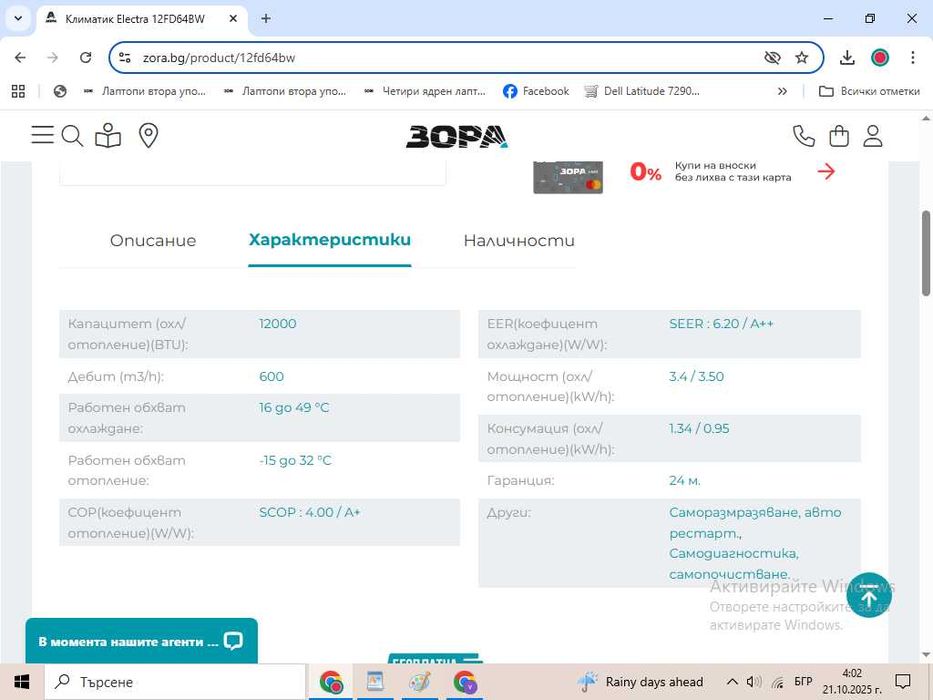Expand hidden bookmarks with the double chevron
The height and width of the screenshot is (700, 933).
(x=782, y=91)
